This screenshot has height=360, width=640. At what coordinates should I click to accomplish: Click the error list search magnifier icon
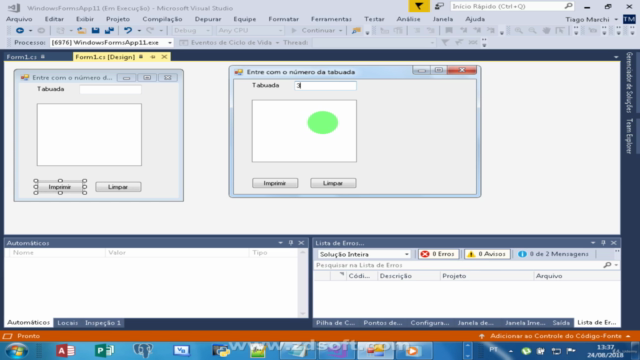click(607, 265)
